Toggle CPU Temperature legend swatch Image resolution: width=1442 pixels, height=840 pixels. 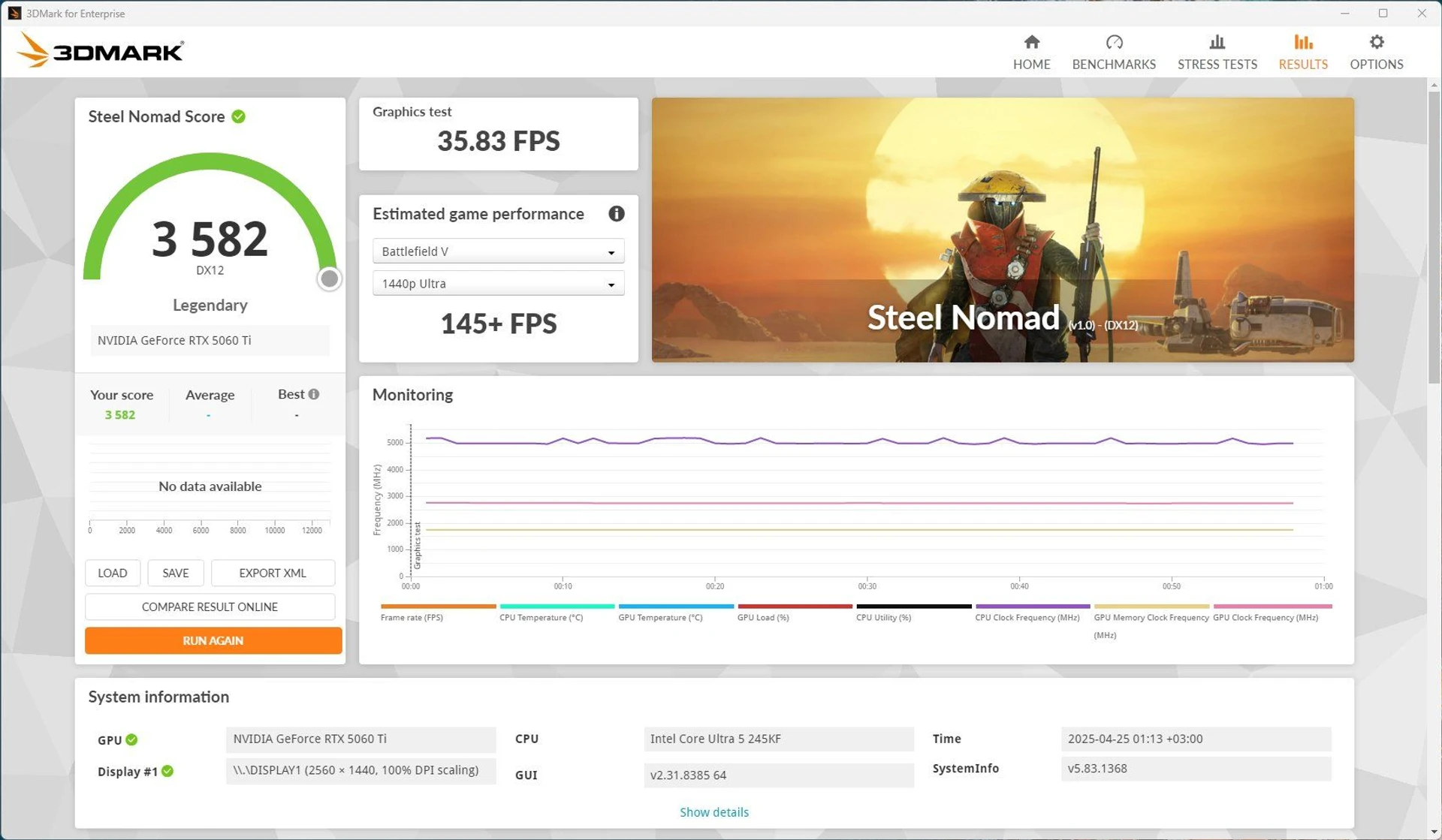coord(557,606)
